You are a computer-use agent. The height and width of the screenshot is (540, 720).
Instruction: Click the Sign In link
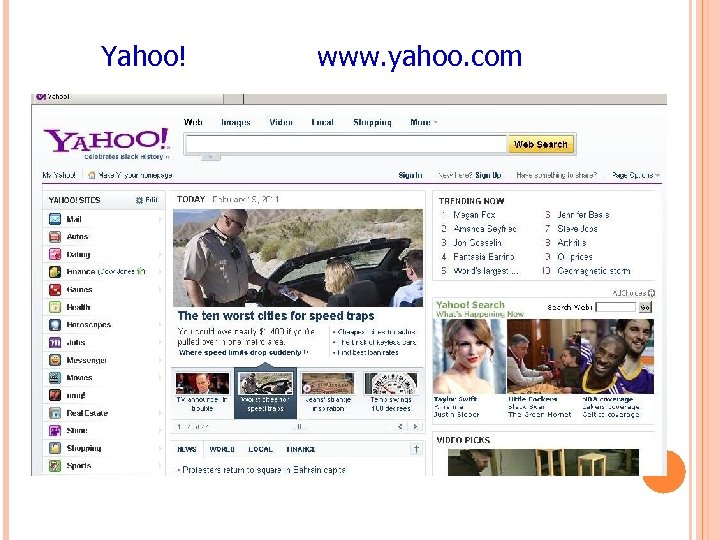[x=410, y=175]
